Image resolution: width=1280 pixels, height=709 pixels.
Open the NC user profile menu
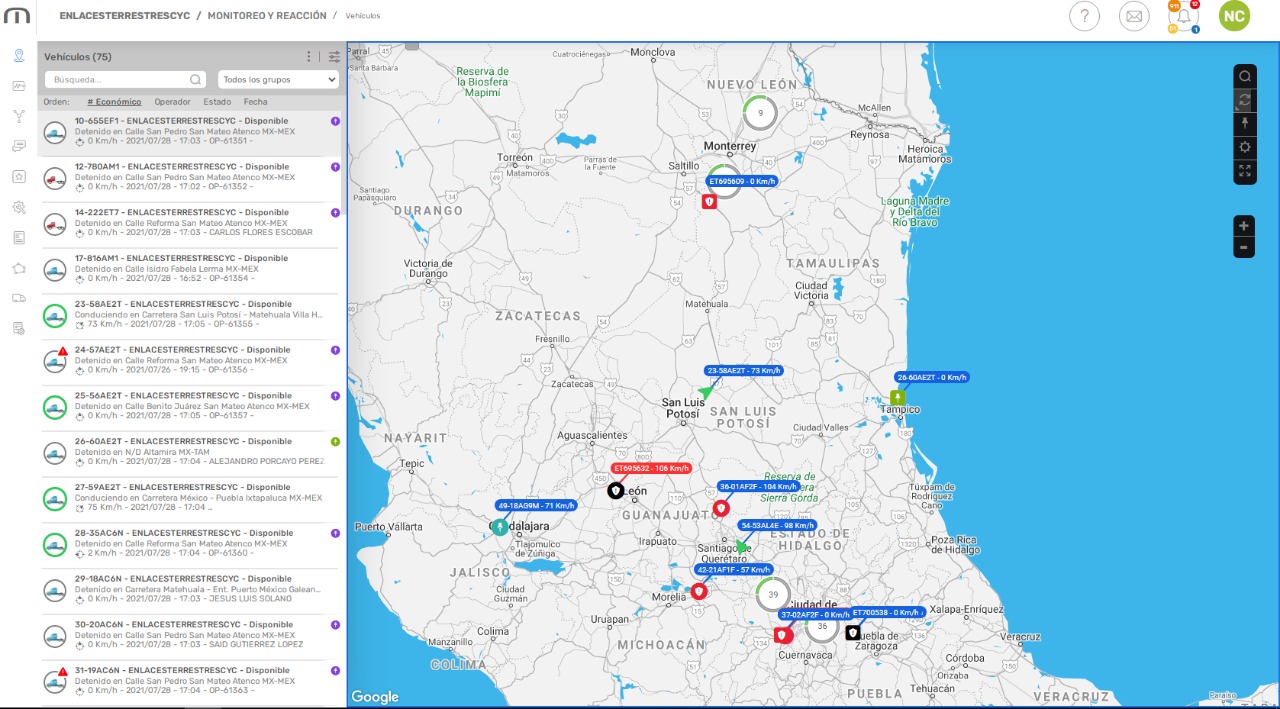click(1234, 17)
